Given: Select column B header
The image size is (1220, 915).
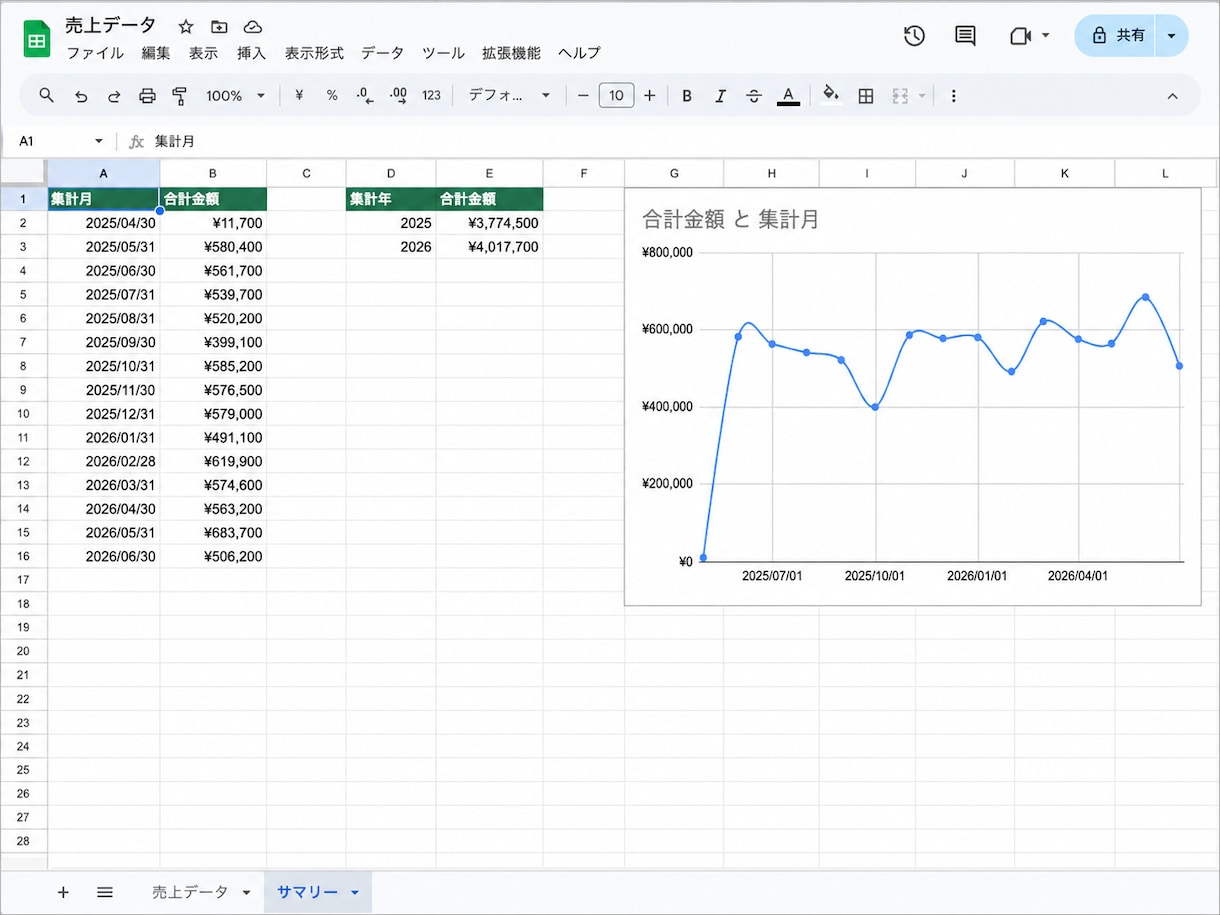Looking at the screenshot, I should click(x=213, y=173).
